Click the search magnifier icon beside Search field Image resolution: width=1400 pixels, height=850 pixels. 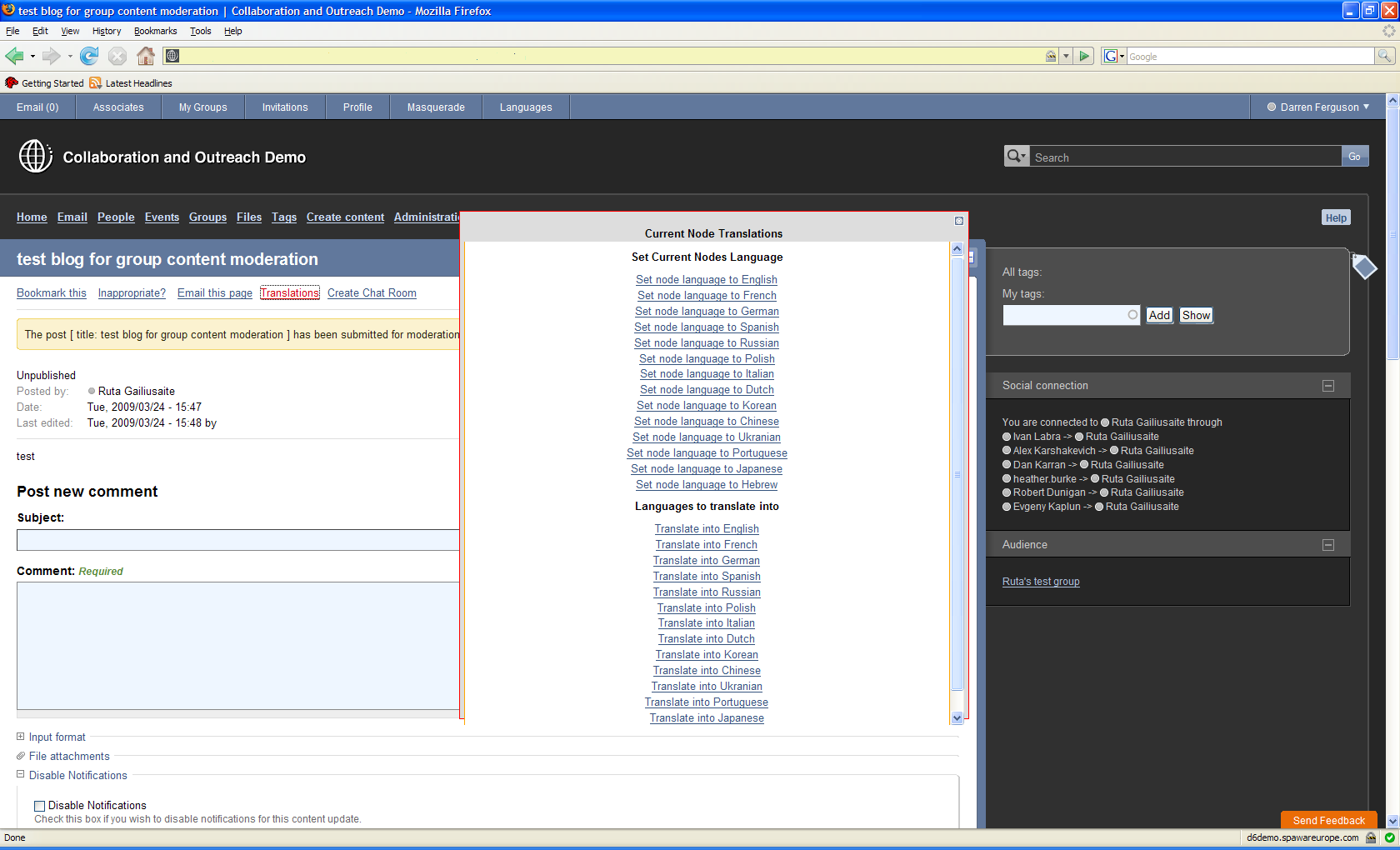pos(1017,156)
